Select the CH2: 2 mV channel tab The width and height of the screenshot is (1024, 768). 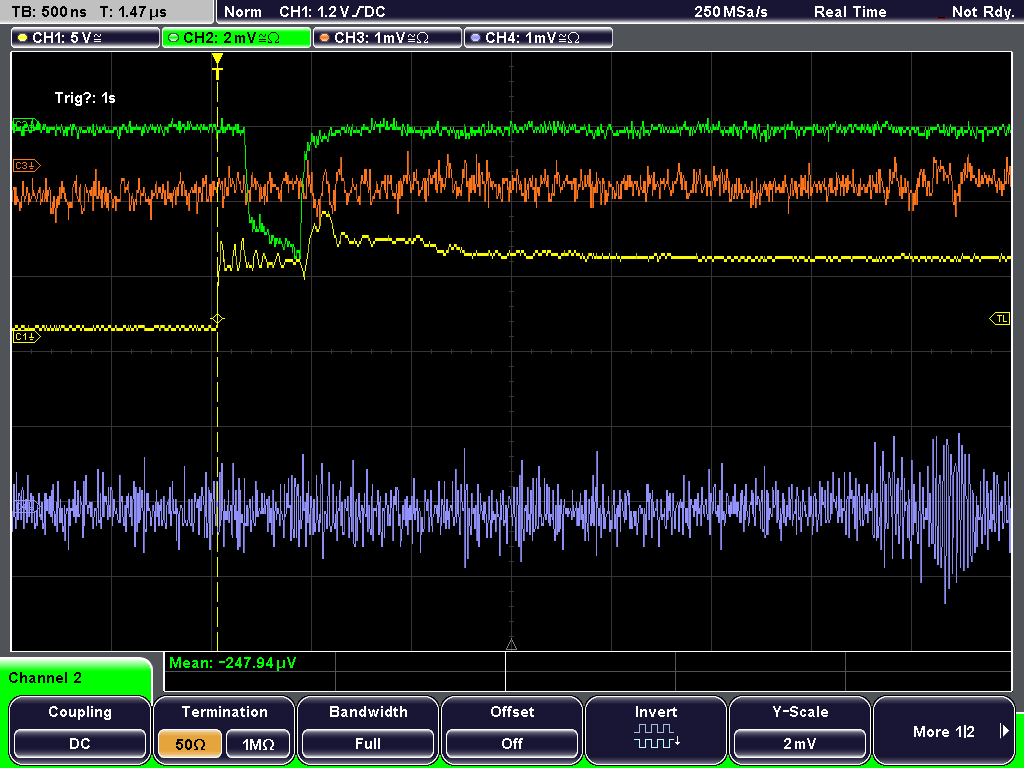point(236,38)
